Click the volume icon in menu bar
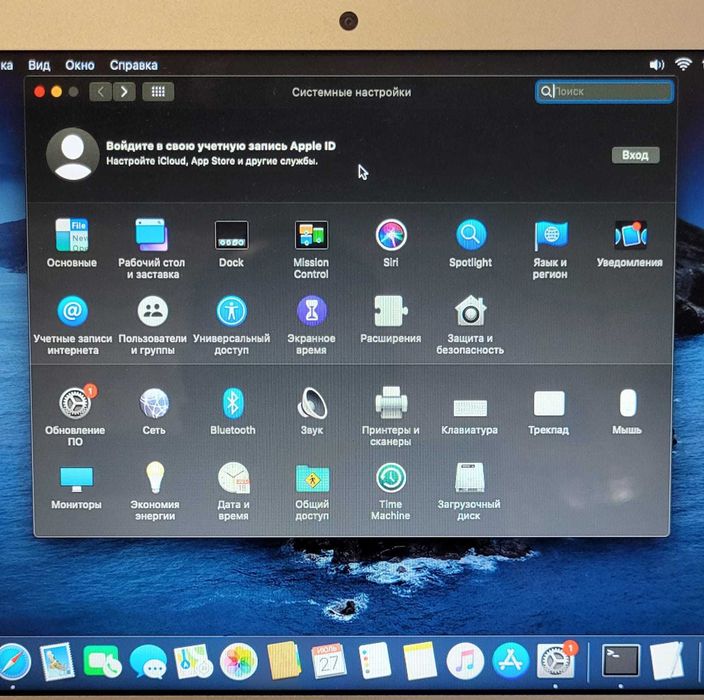704x700 pixels. coord(657,65)
